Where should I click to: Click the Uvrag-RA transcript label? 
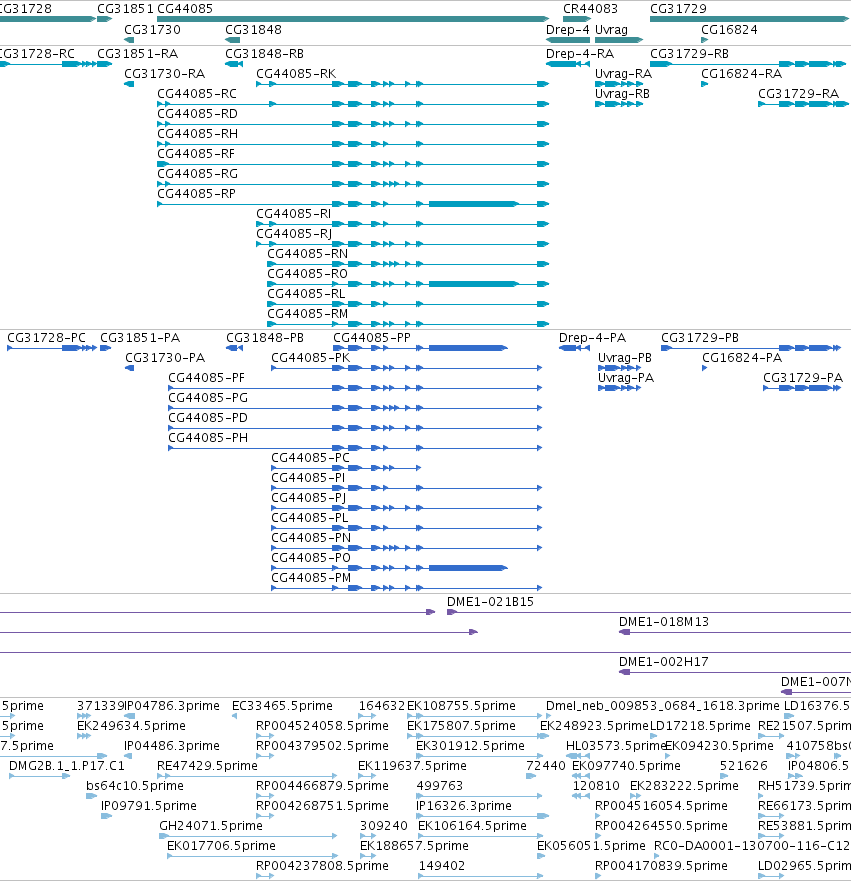click(624, 74)
